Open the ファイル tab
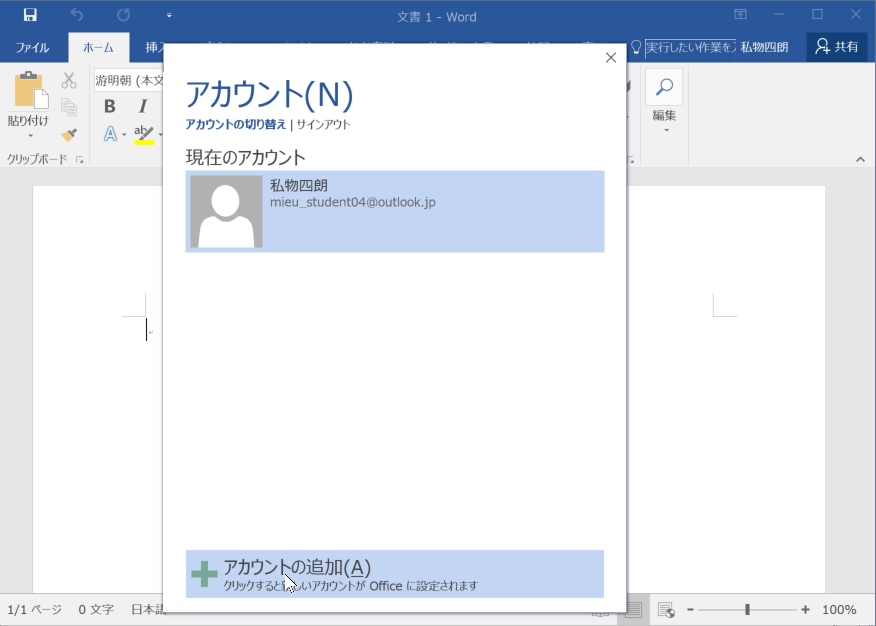Image resolution: width=876 pixels, height=626 pixels. [x=32, y=47]
